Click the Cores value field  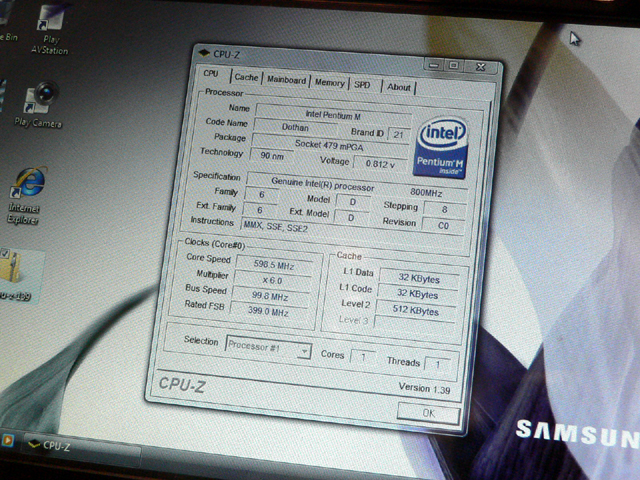[363, 357]
